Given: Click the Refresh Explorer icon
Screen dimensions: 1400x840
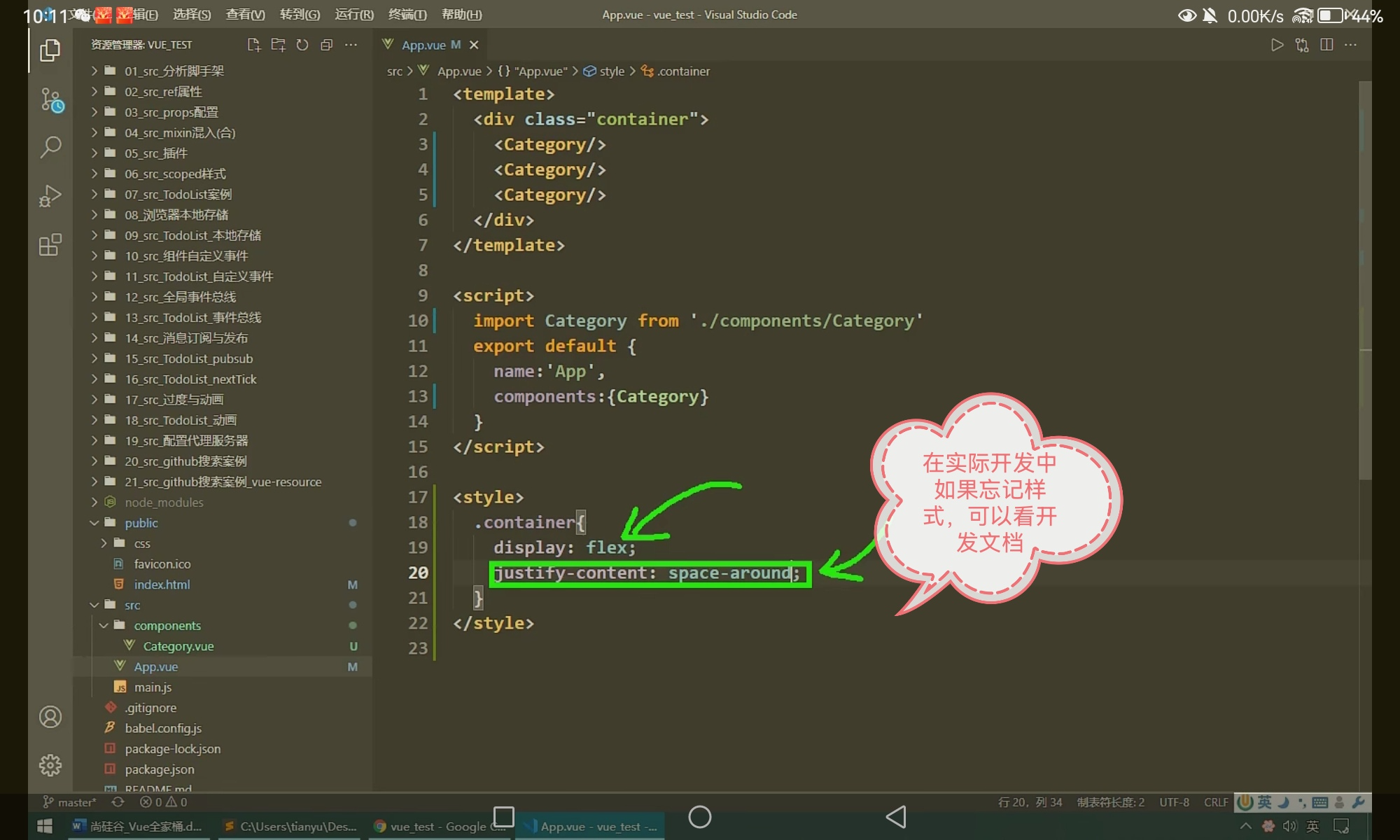Looking at the screenshot, I should tap(302, 45).
